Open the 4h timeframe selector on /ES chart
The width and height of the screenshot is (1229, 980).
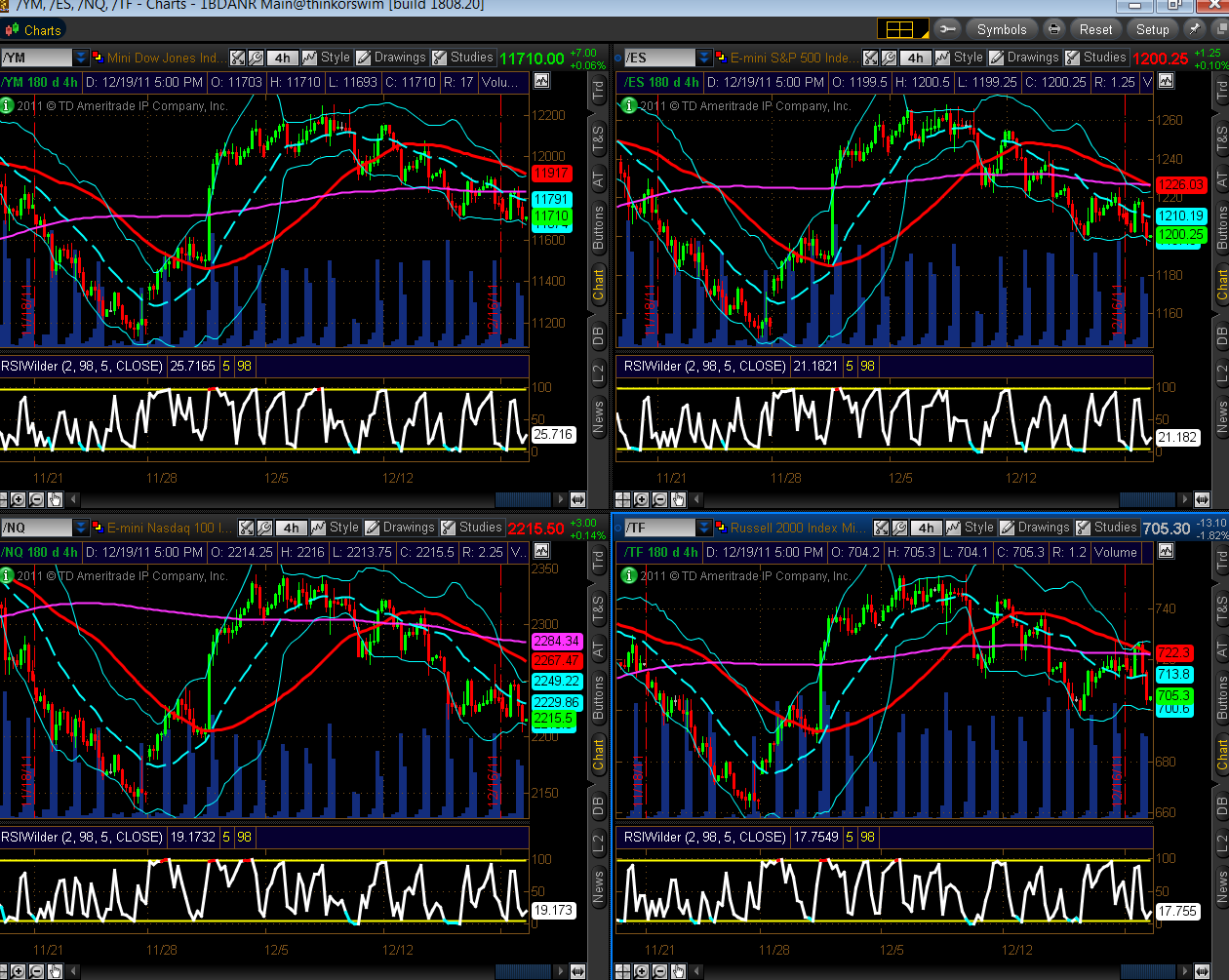click(915, 59)
